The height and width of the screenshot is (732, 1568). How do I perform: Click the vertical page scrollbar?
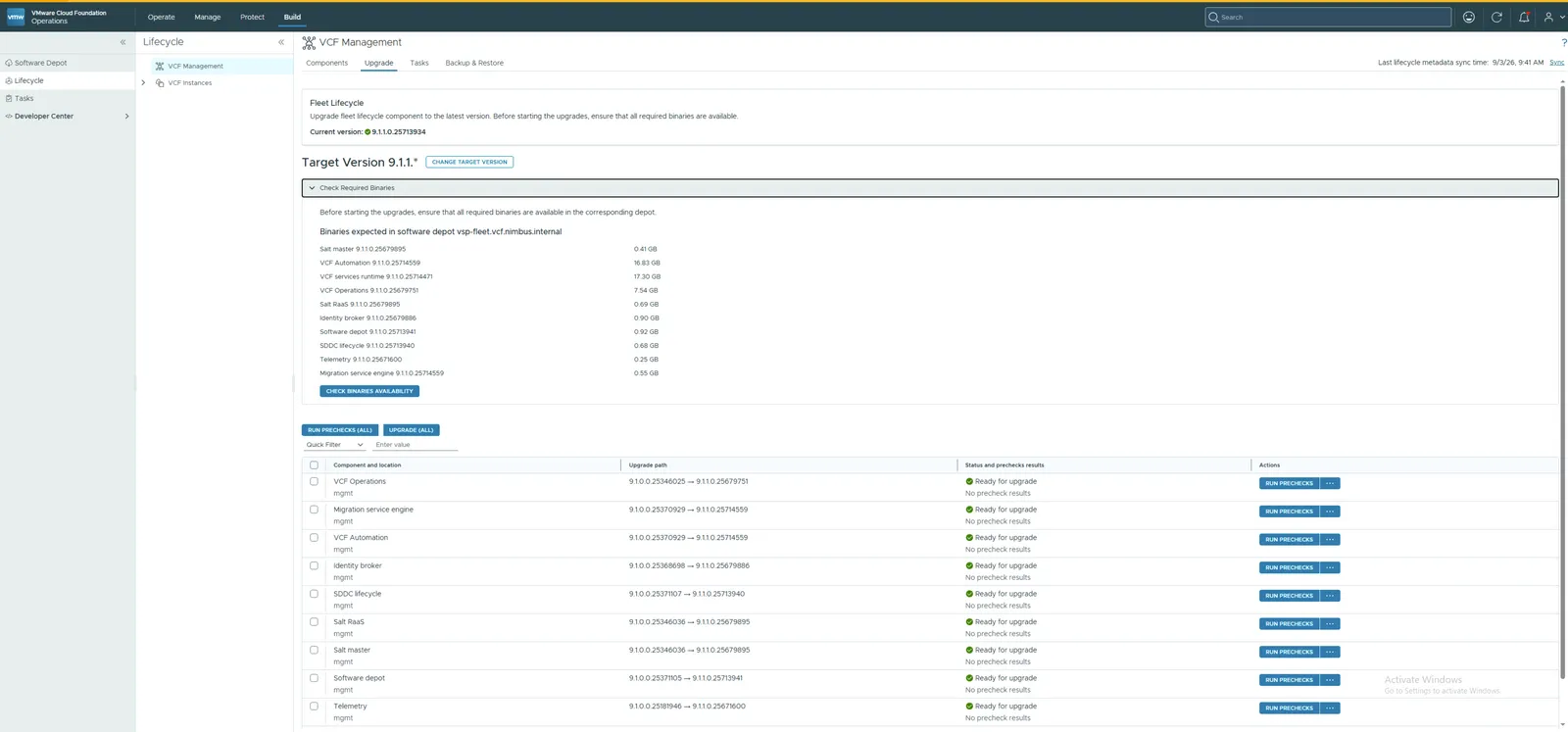point(1563,382)
